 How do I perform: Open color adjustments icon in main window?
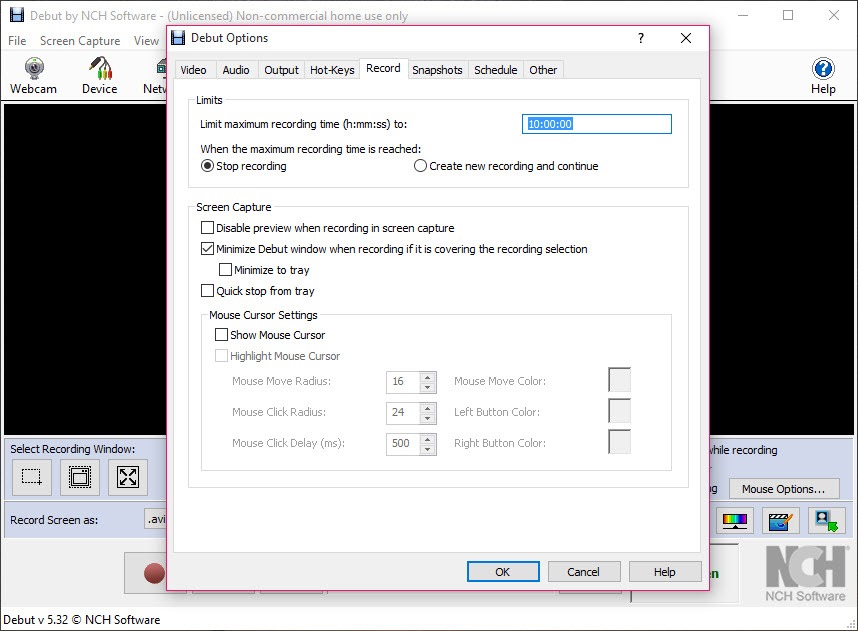coord(734,520)
